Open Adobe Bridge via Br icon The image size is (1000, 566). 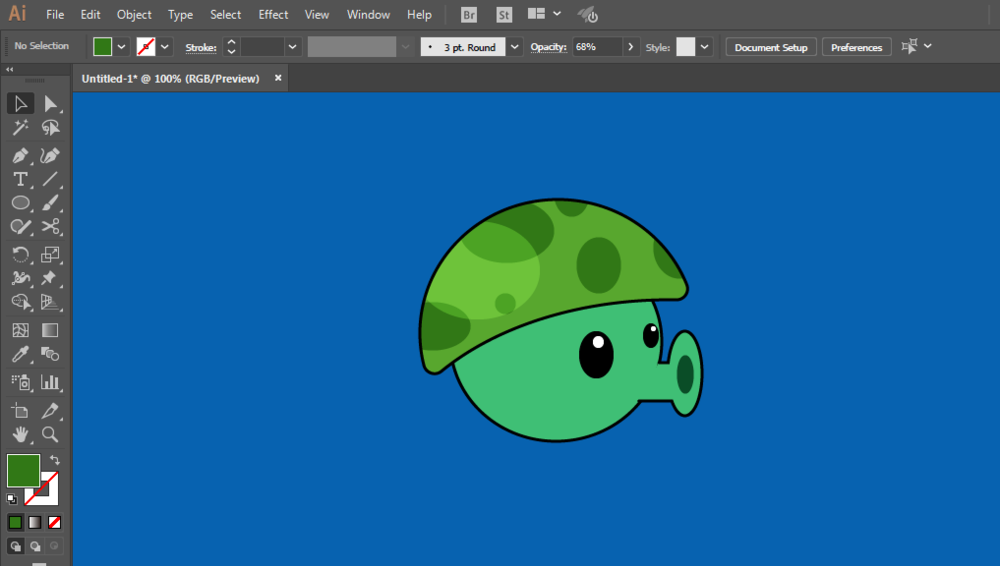pyautogui.click(x=469, y=15)
